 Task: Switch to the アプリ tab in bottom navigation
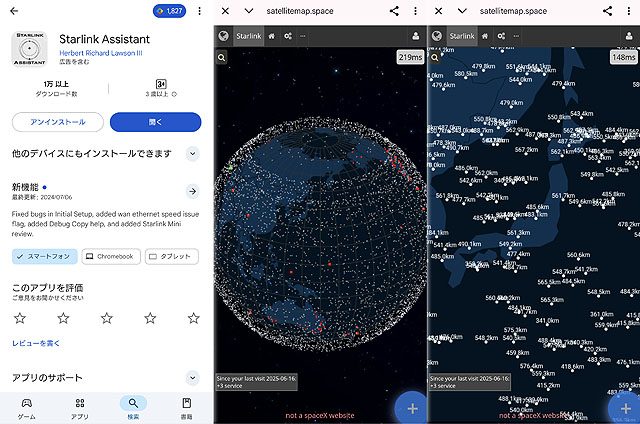coord(80,409)
